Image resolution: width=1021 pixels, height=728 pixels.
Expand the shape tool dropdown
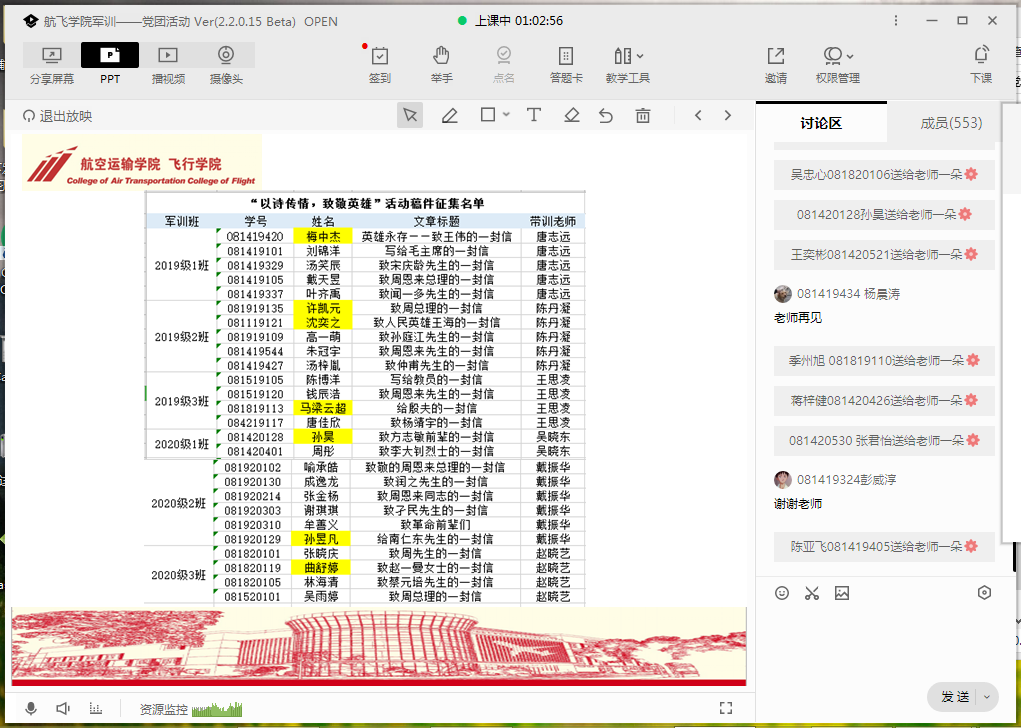pyautogui.click(x=506, y=115)
